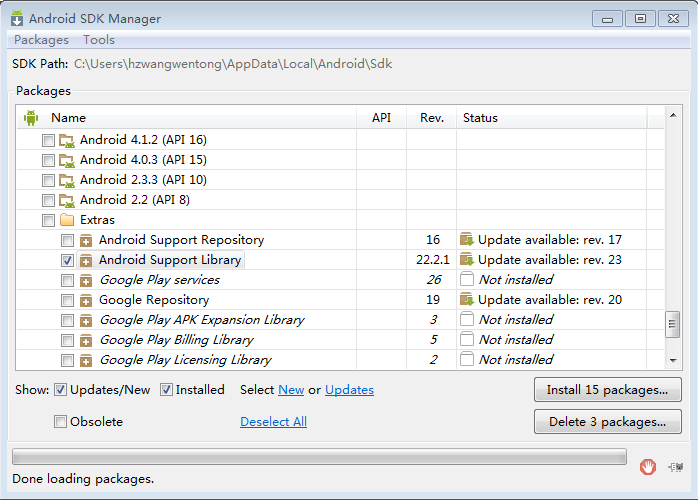Click the Deselect All link
Viewport: 698px width, 500px height.
[x=273, y=422]
